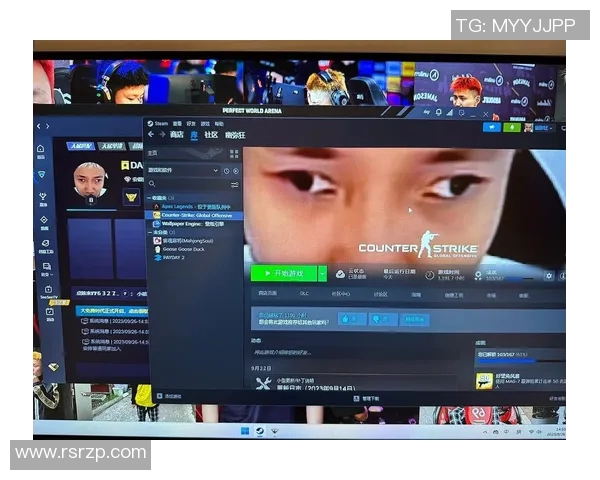Click green start game button

click(284, 273)
